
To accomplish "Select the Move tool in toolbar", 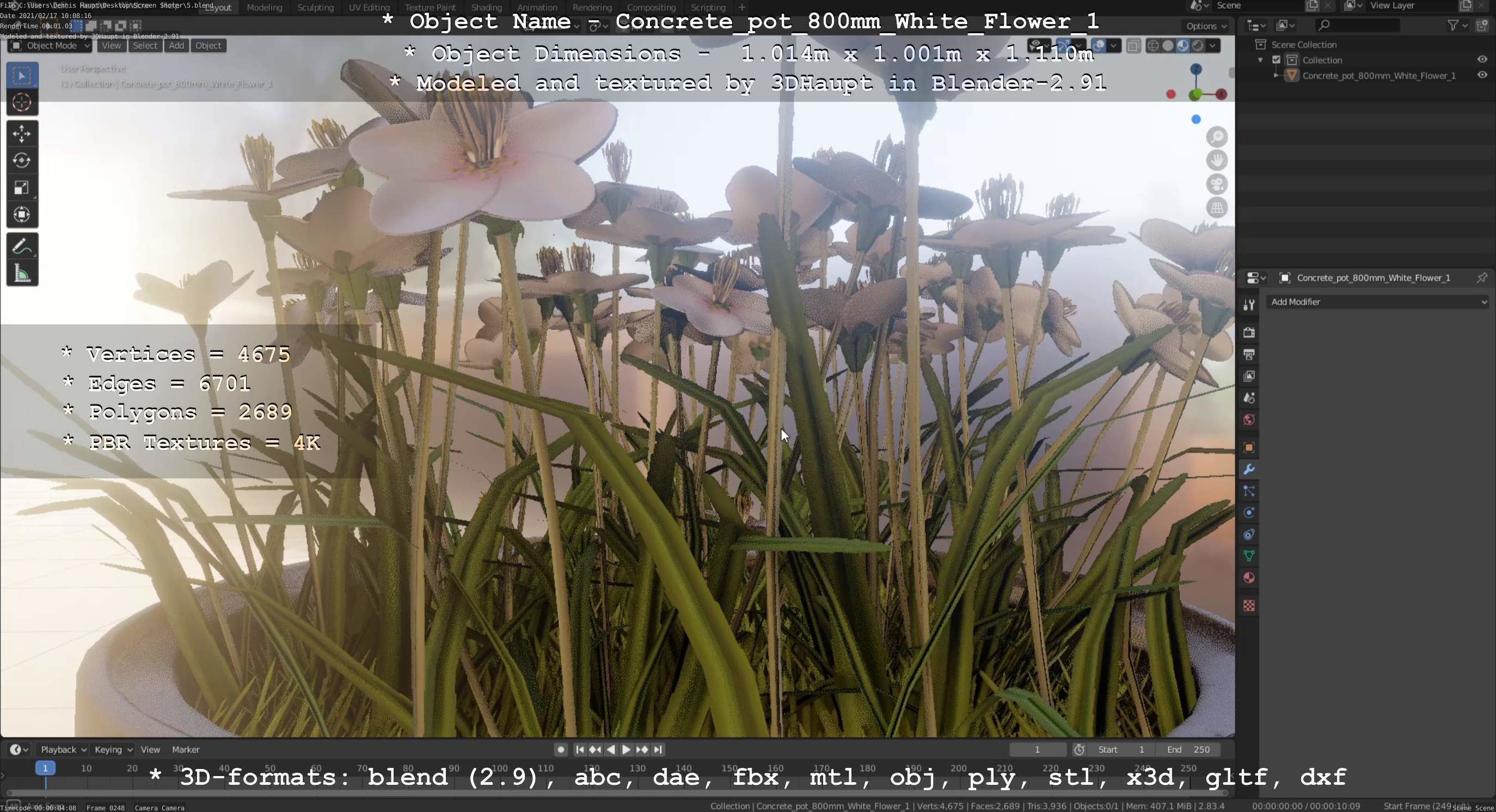I will (21, 133).
